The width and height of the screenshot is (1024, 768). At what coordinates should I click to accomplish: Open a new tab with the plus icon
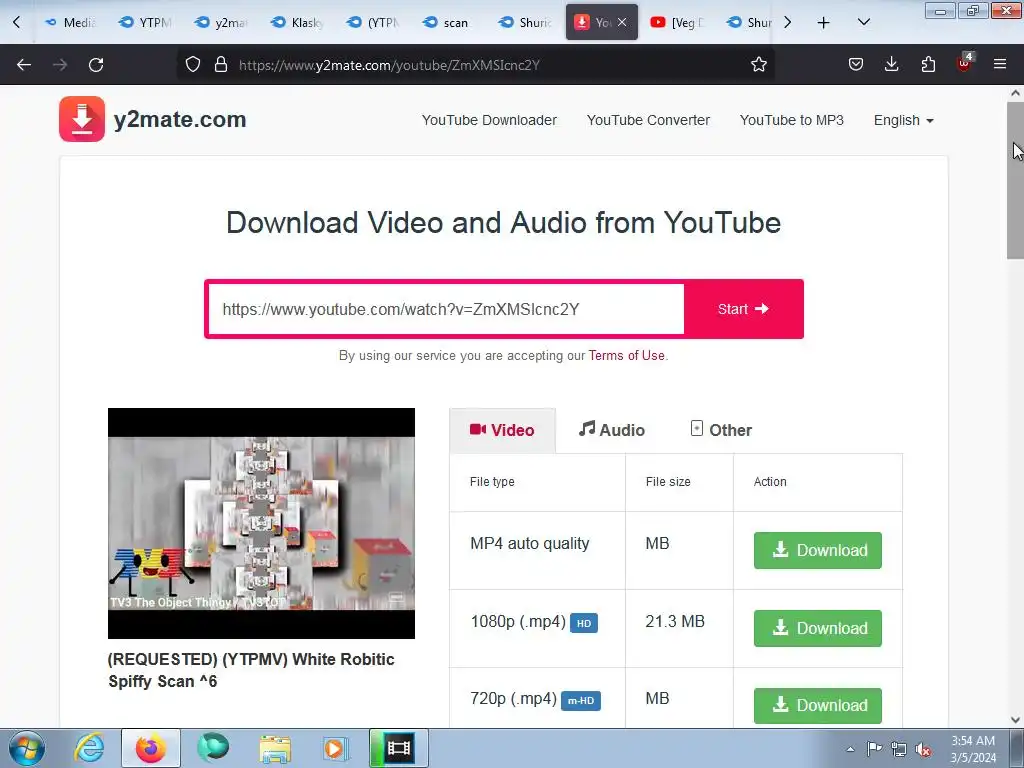click(x=824, y=23)
